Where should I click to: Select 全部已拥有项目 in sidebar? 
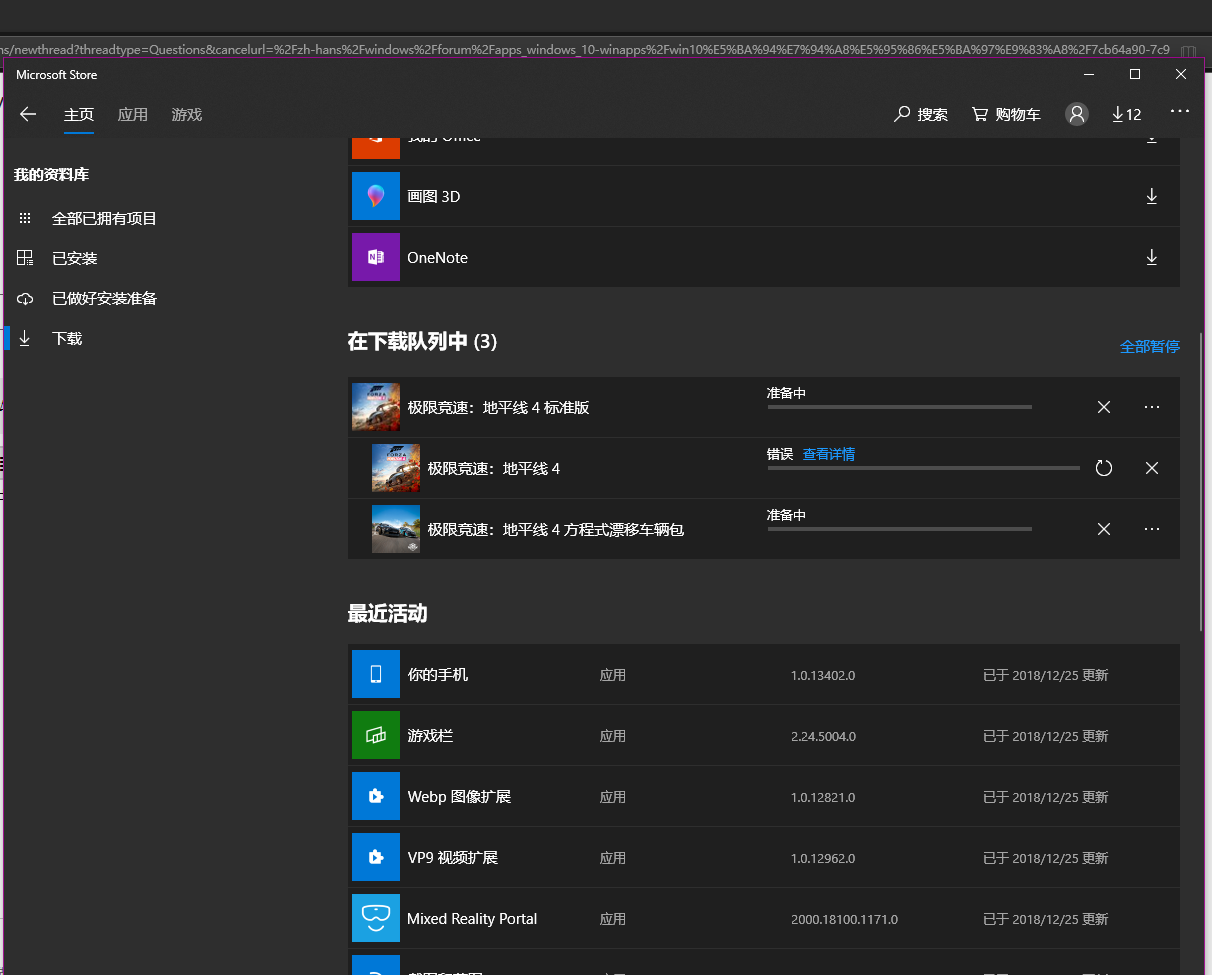tap(104, 218)
